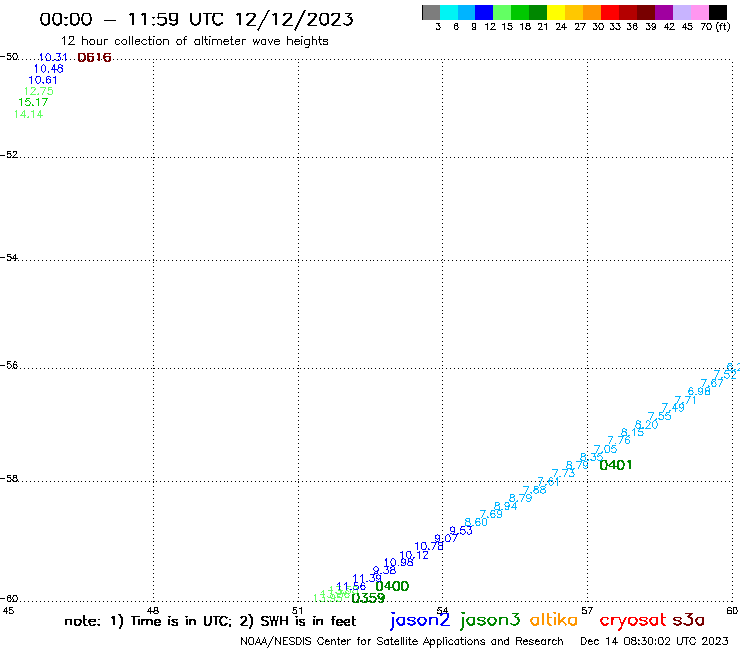This screenshot has width=740, height=650.
Task: Click the lavender legend color swatch
Action: (x=682, y=13)
